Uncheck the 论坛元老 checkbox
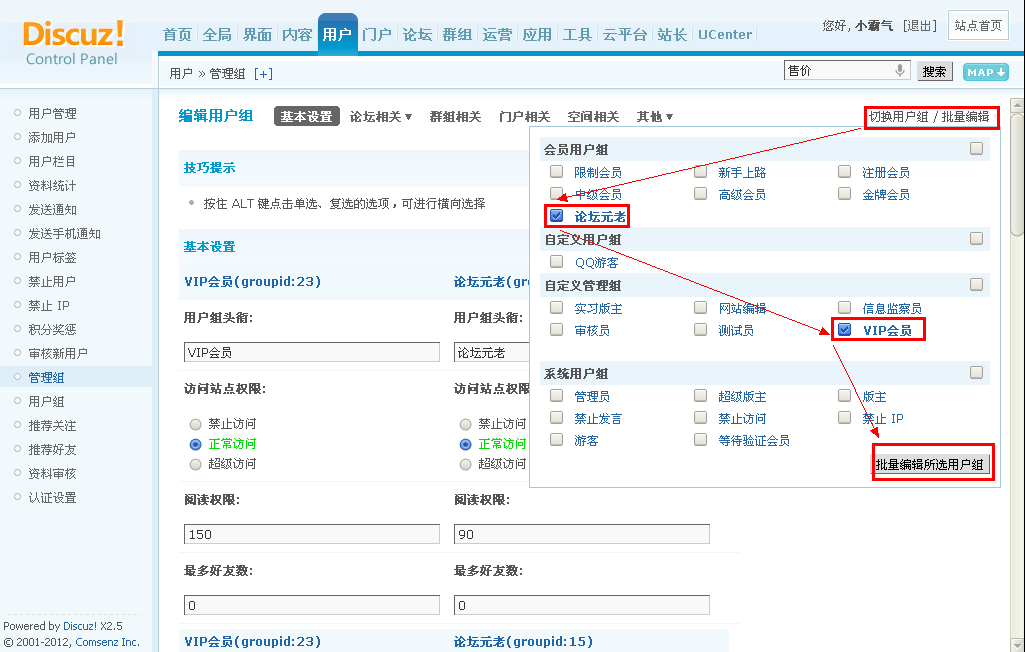Viewport: 1025px width, 652px height. pyautogui.click(x=556, y=215)
